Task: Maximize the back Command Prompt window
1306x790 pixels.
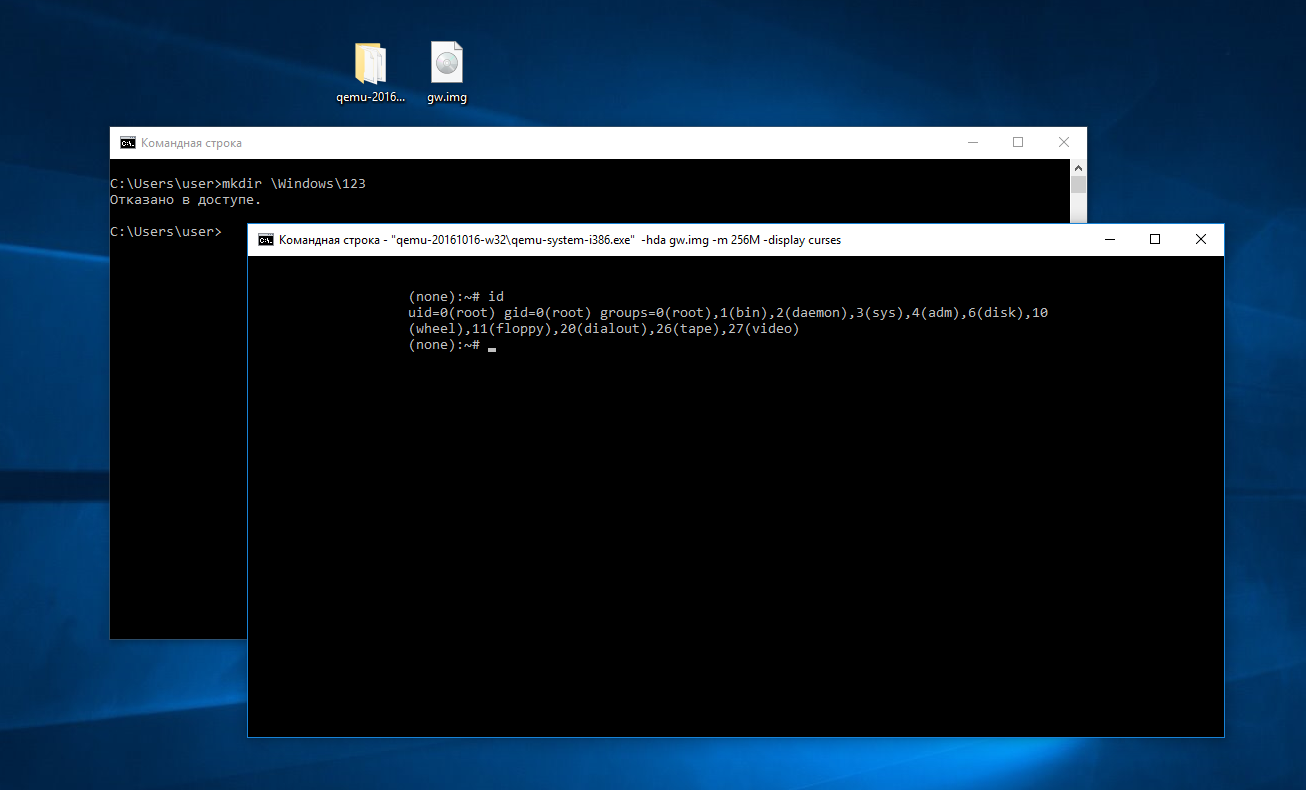Action: pos(1018,143)
